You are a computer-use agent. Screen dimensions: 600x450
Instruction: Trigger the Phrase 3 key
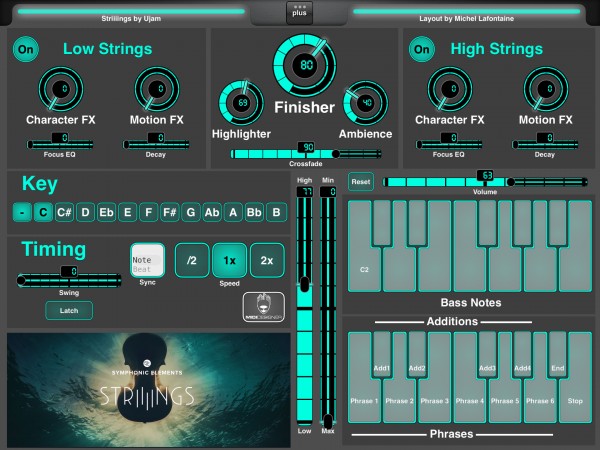point(434,401)
